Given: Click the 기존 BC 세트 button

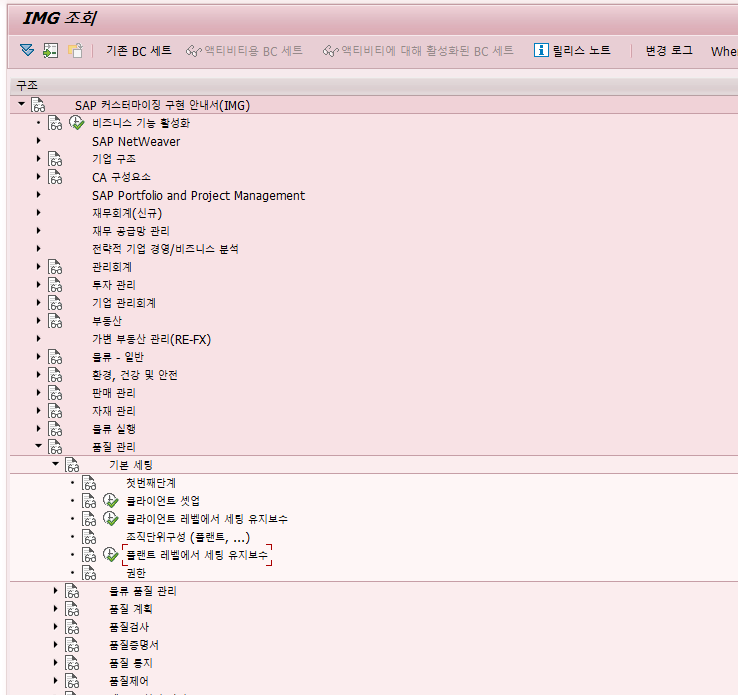Looking at the screenshot, I should pyautogui.click(x=138, y=50).
